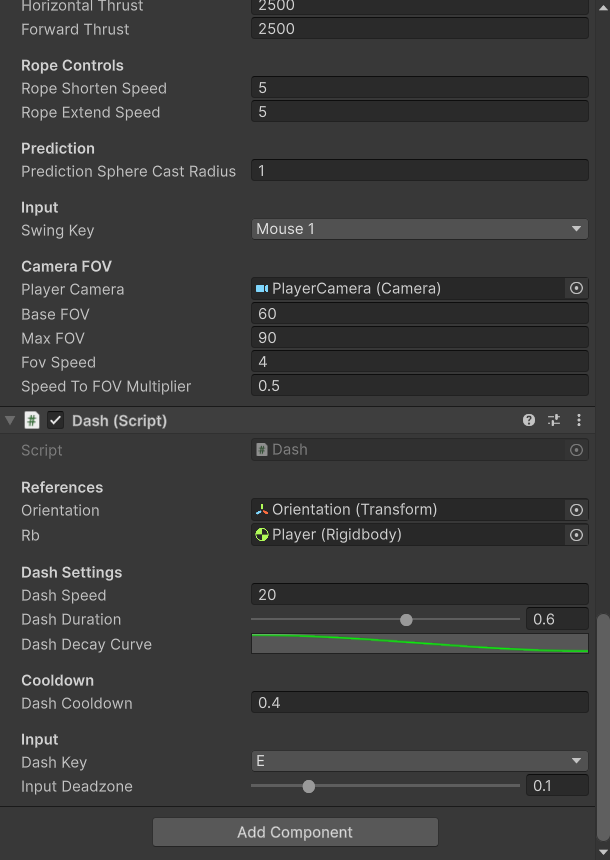
Task: Click the Dash Duration slider handle
Action: (x=406, y=620)
